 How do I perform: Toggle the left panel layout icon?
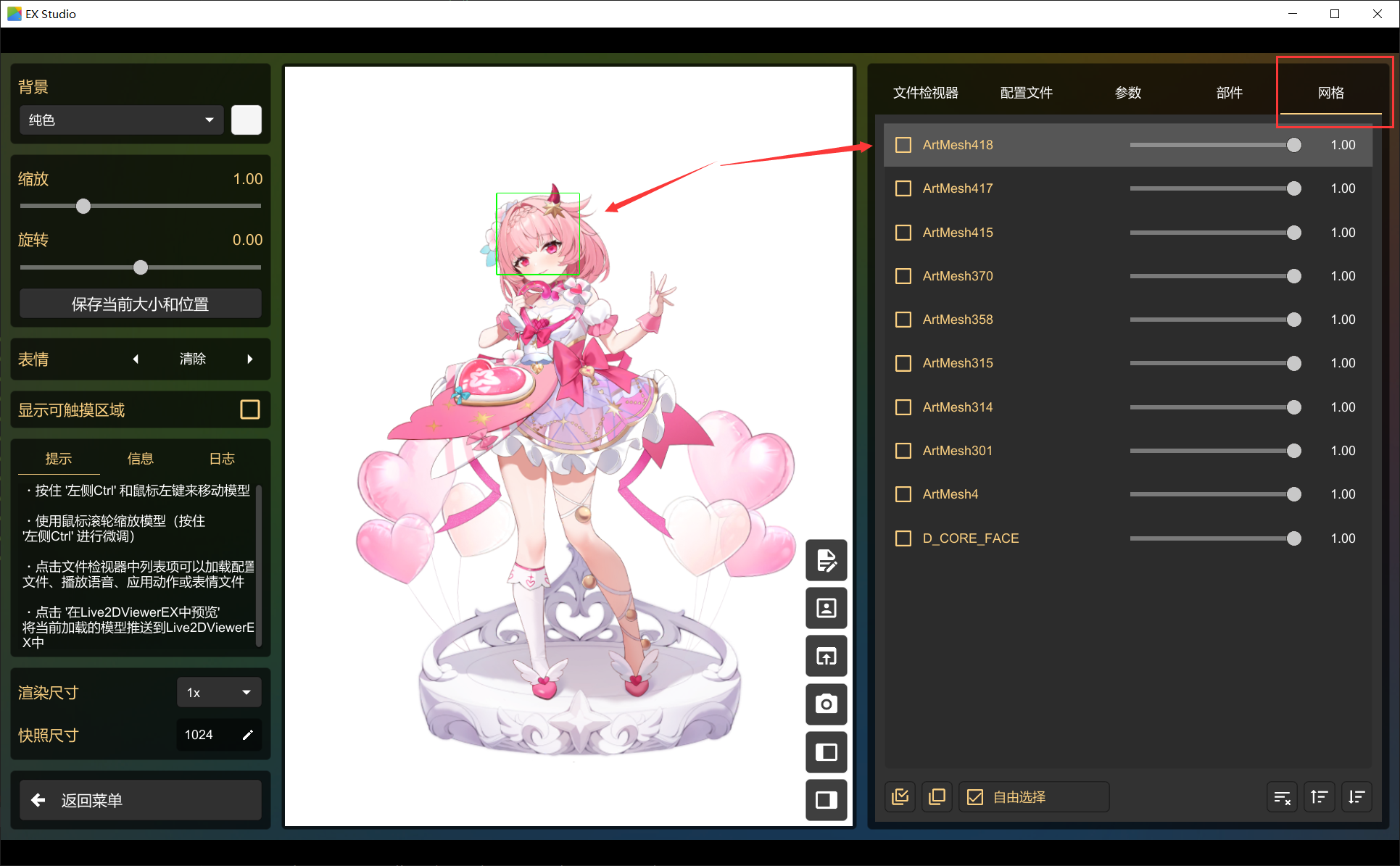(827, 752)
